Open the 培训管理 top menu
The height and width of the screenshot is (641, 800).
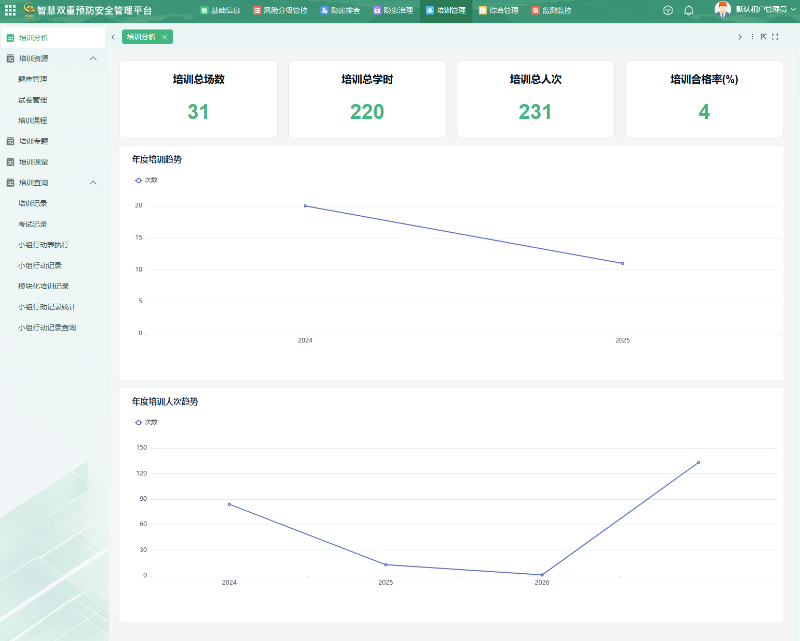click(446, 10)
